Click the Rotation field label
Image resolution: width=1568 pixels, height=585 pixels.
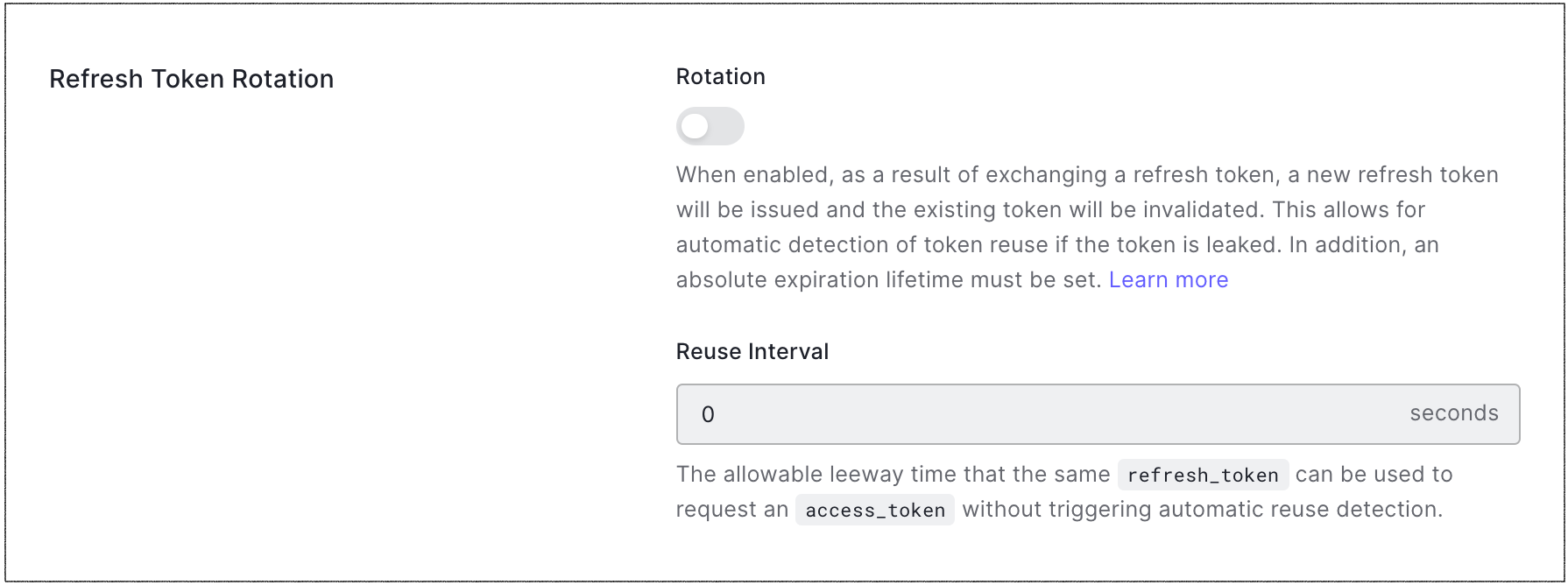click(720, 76)
